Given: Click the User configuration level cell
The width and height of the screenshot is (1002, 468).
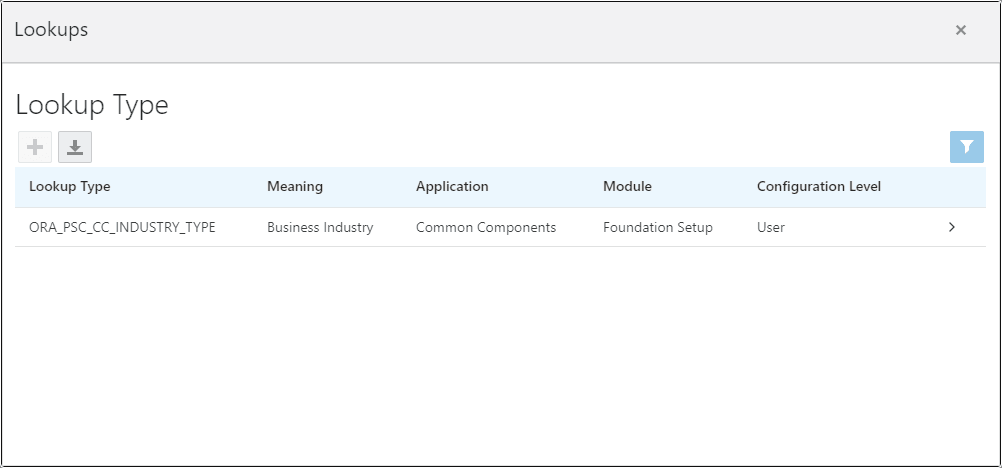Looking at the screenshot, I should coord(771,227).
